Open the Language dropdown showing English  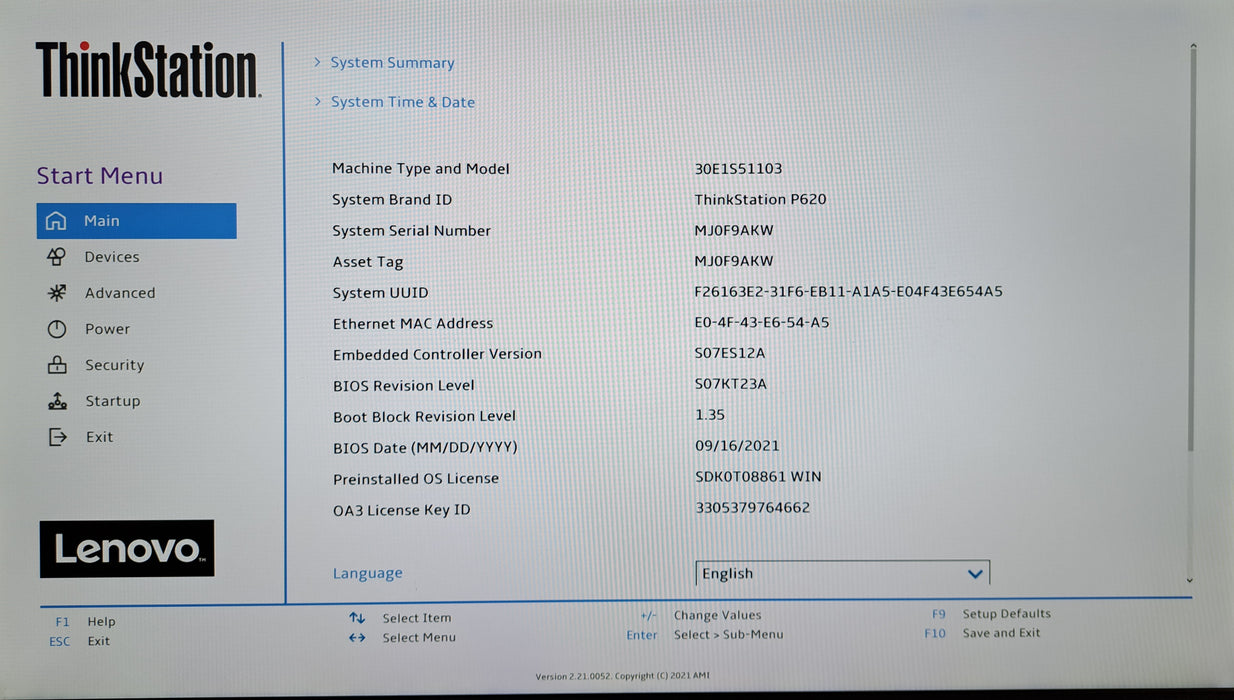click(x=842, y=573)
